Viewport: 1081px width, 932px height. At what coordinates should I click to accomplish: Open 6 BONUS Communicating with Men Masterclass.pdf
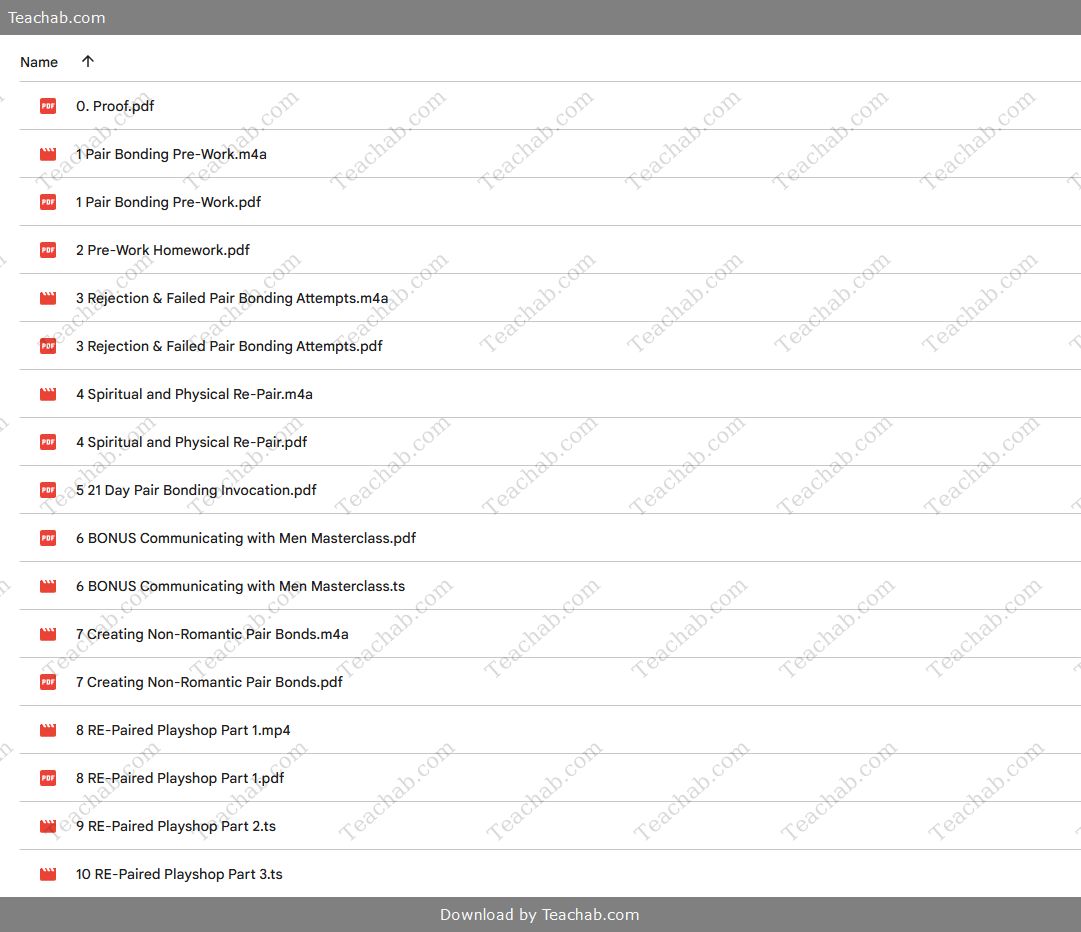tap(246, 538)
